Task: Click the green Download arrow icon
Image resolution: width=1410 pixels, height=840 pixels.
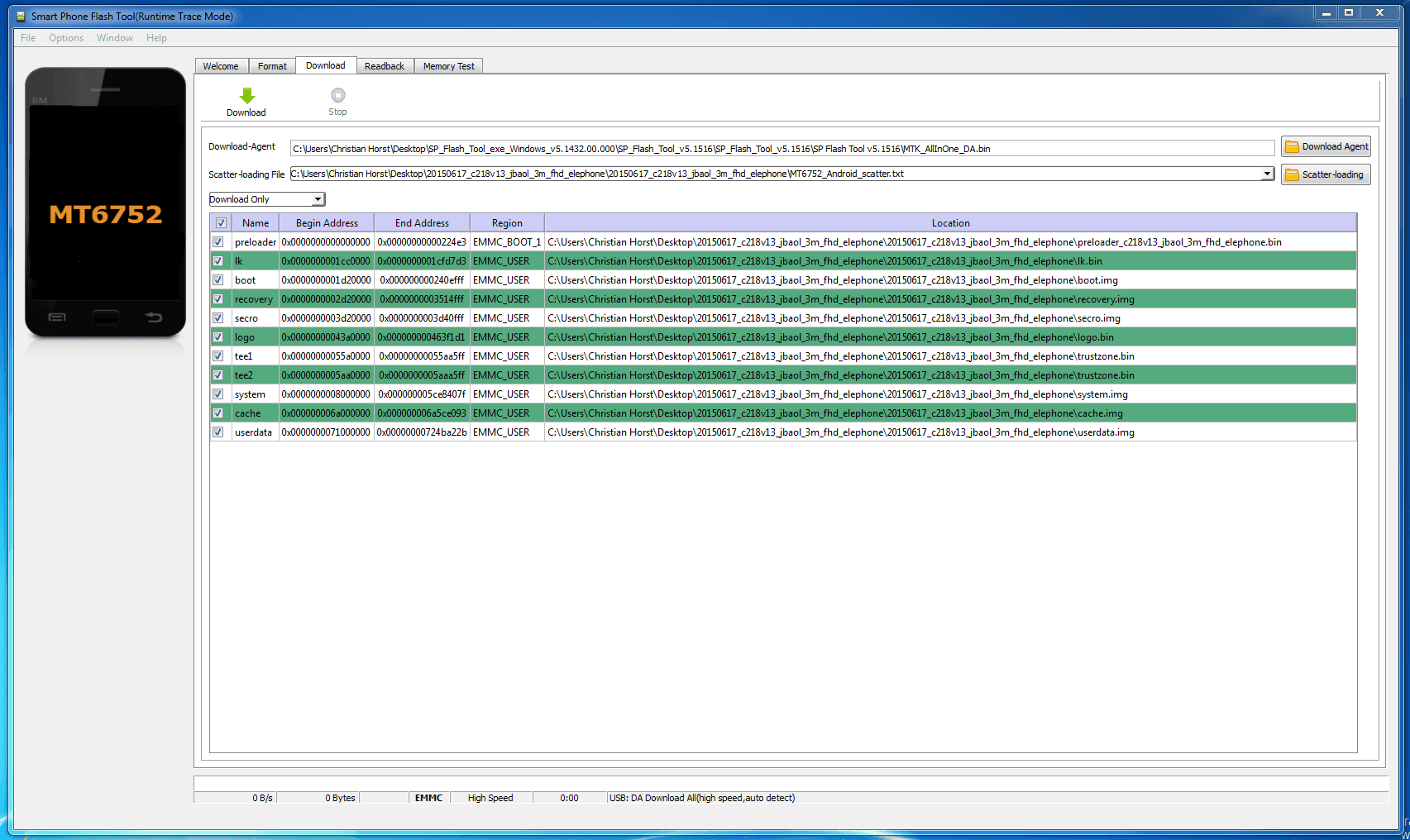Action: [x=246, y=96]
